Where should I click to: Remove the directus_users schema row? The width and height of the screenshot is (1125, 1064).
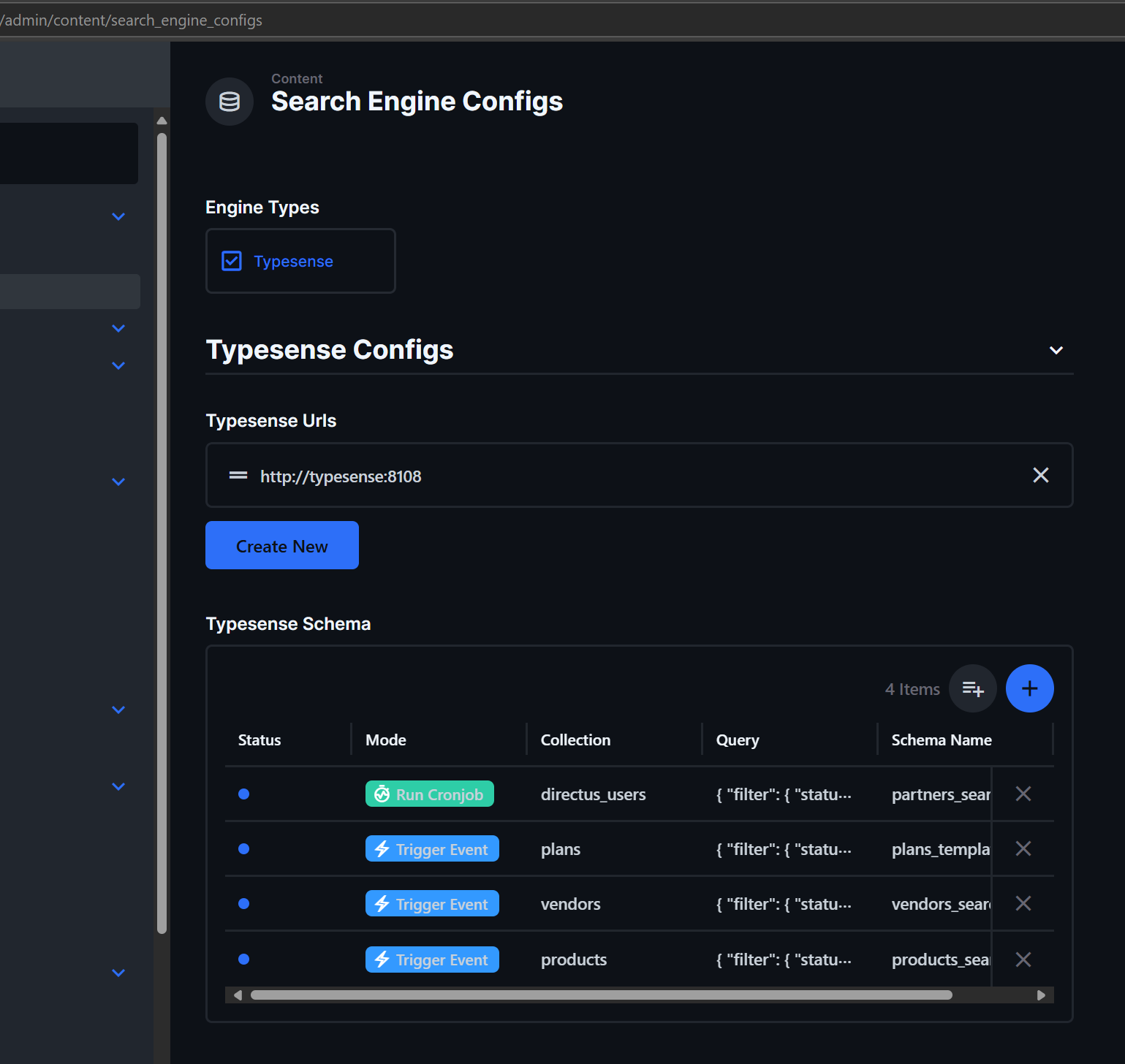tap(1023, 794)
